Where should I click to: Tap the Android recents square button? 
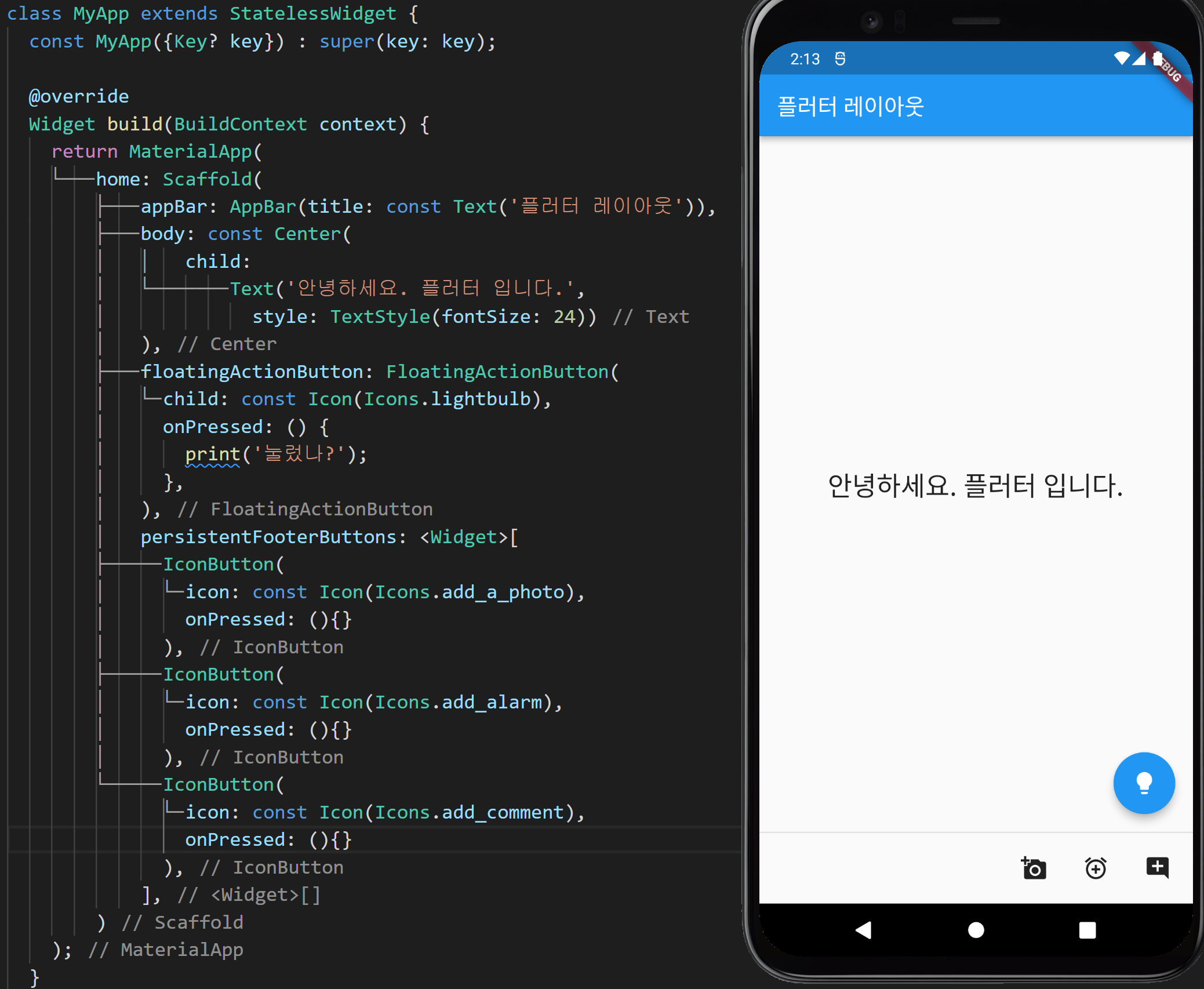(x=1087, y=930)
